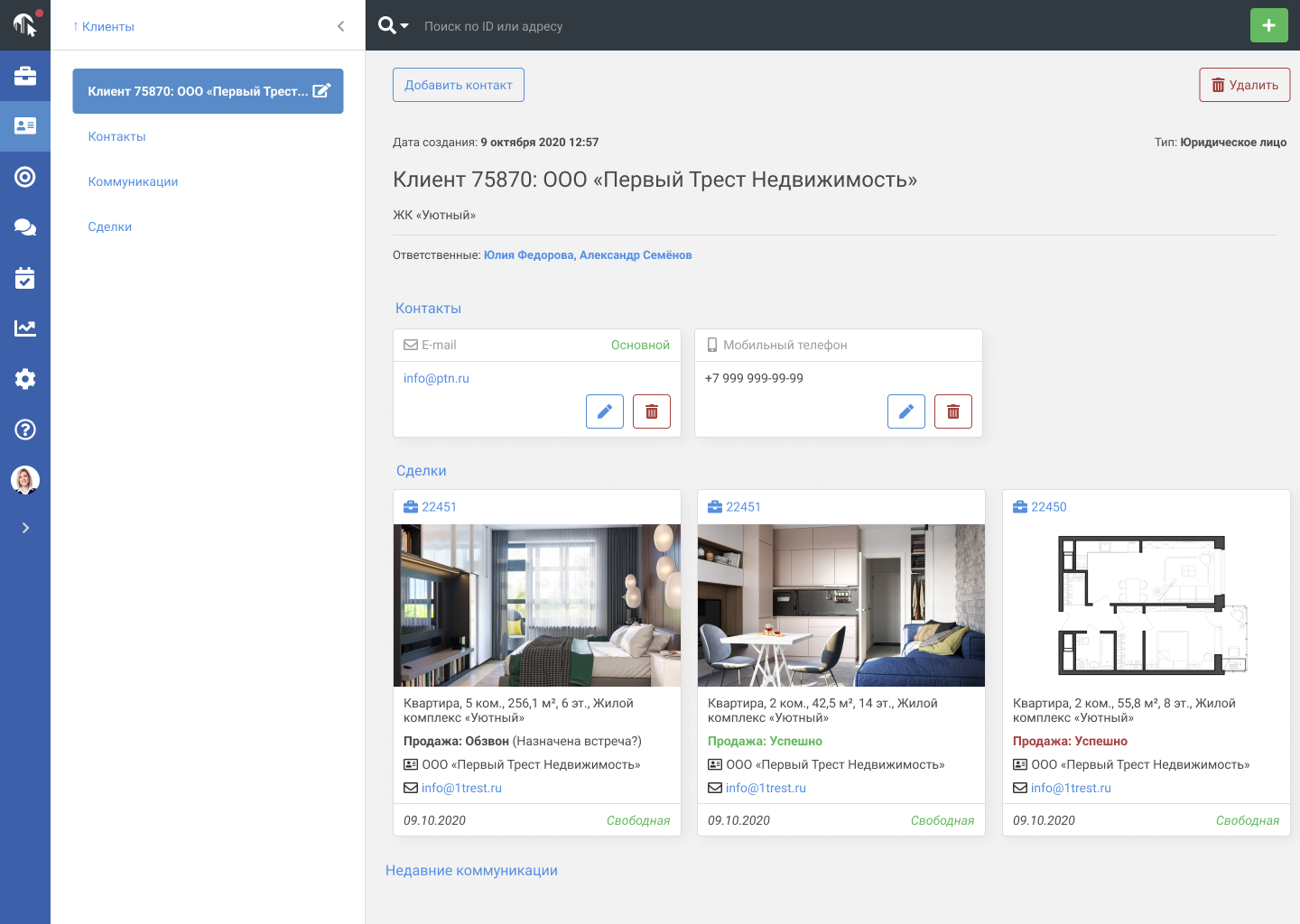Delete the E-mail contact with trash icon

pyautogui.click(x=652, y=411)
